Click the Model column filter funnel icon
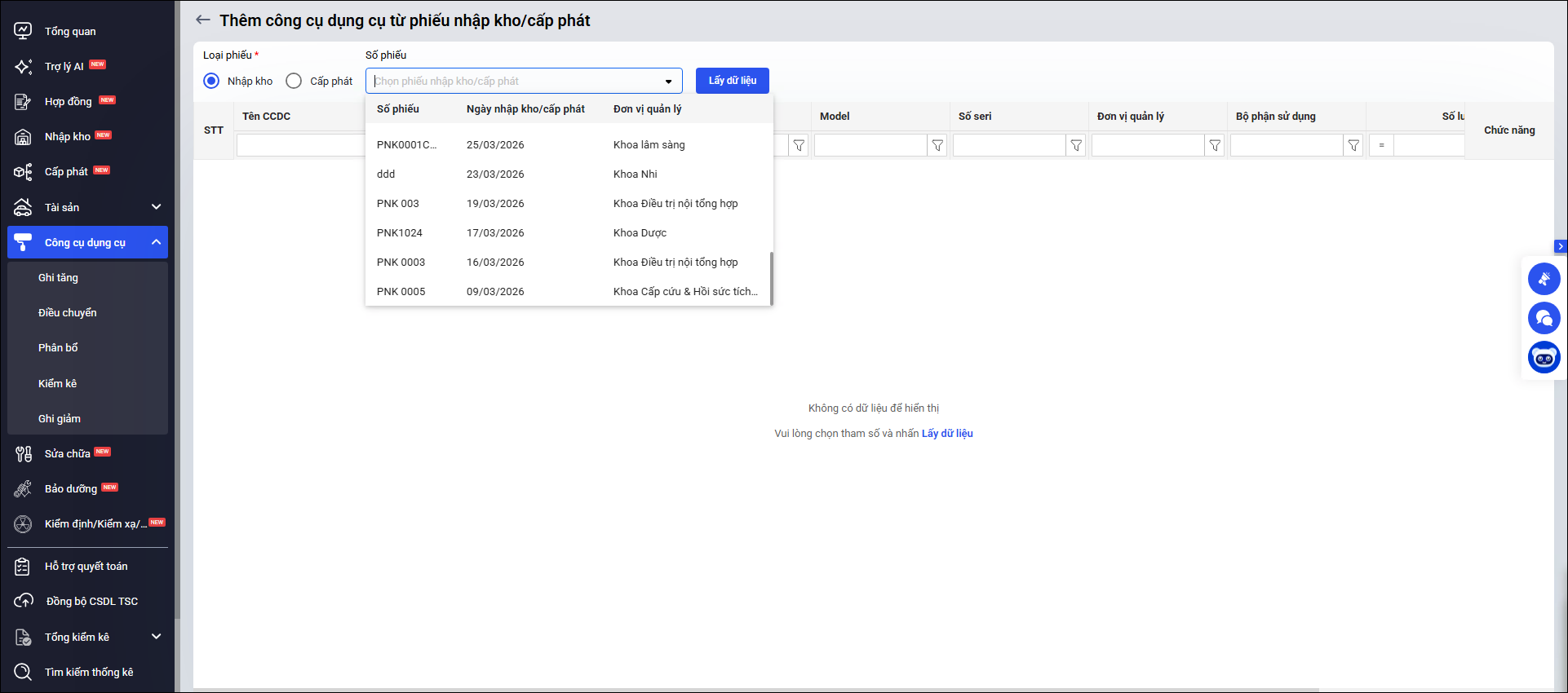The height and width of the screenshot is (693, 1568). point(937,146)
